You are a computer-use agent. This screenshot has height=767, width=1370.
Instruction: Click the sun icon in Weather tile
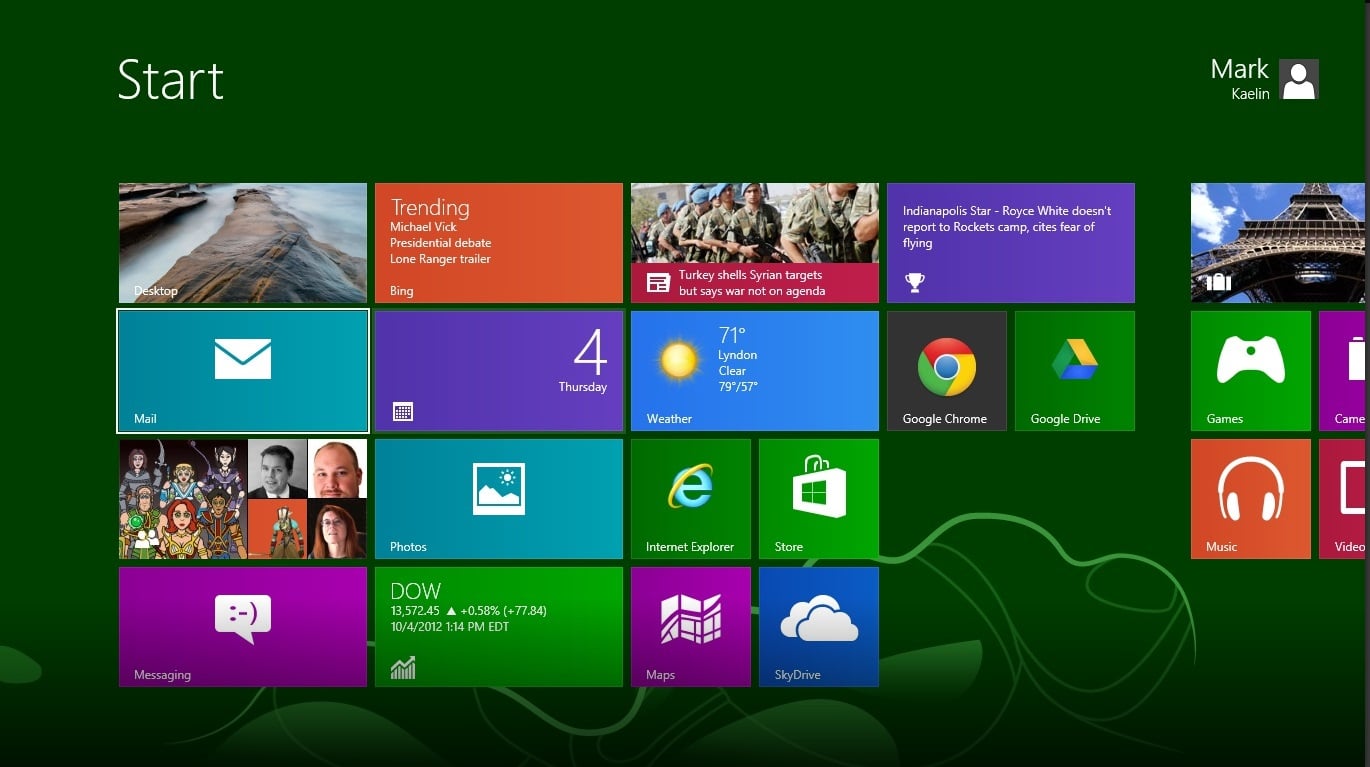[x=679, y=360]
